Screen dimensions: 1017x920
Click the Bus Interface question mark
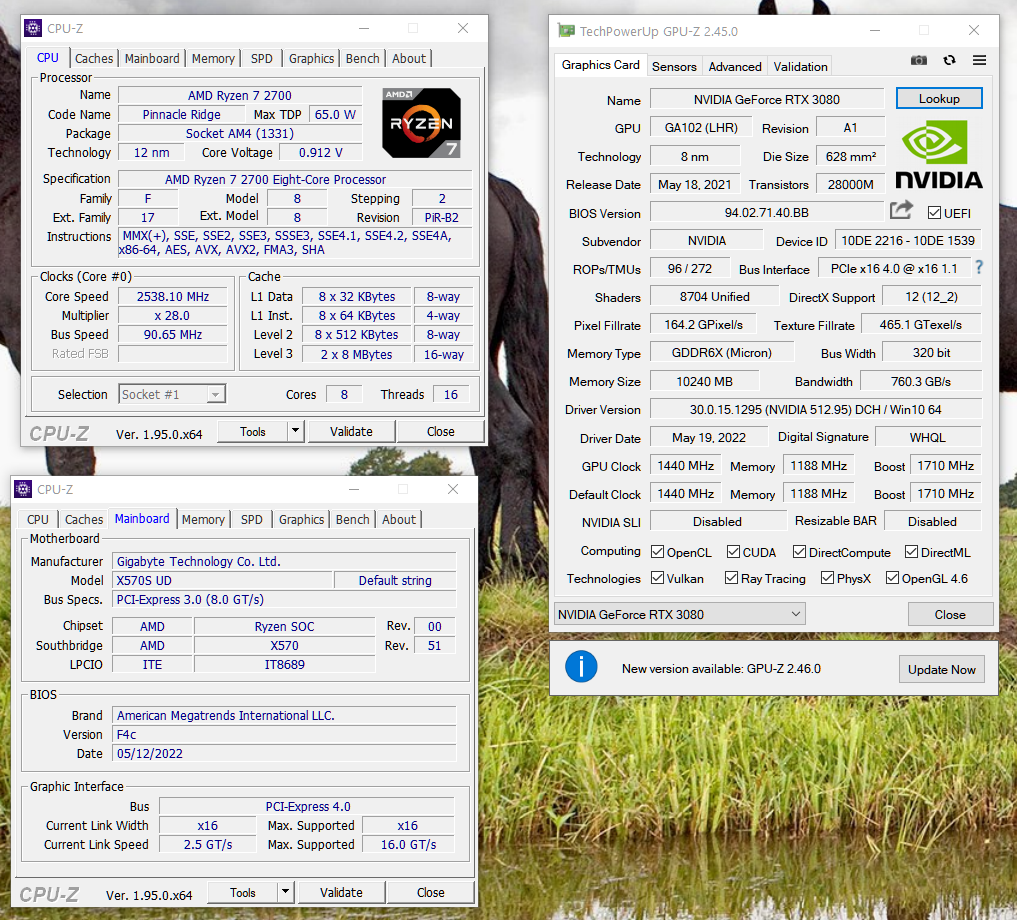(x=979, y=267)
